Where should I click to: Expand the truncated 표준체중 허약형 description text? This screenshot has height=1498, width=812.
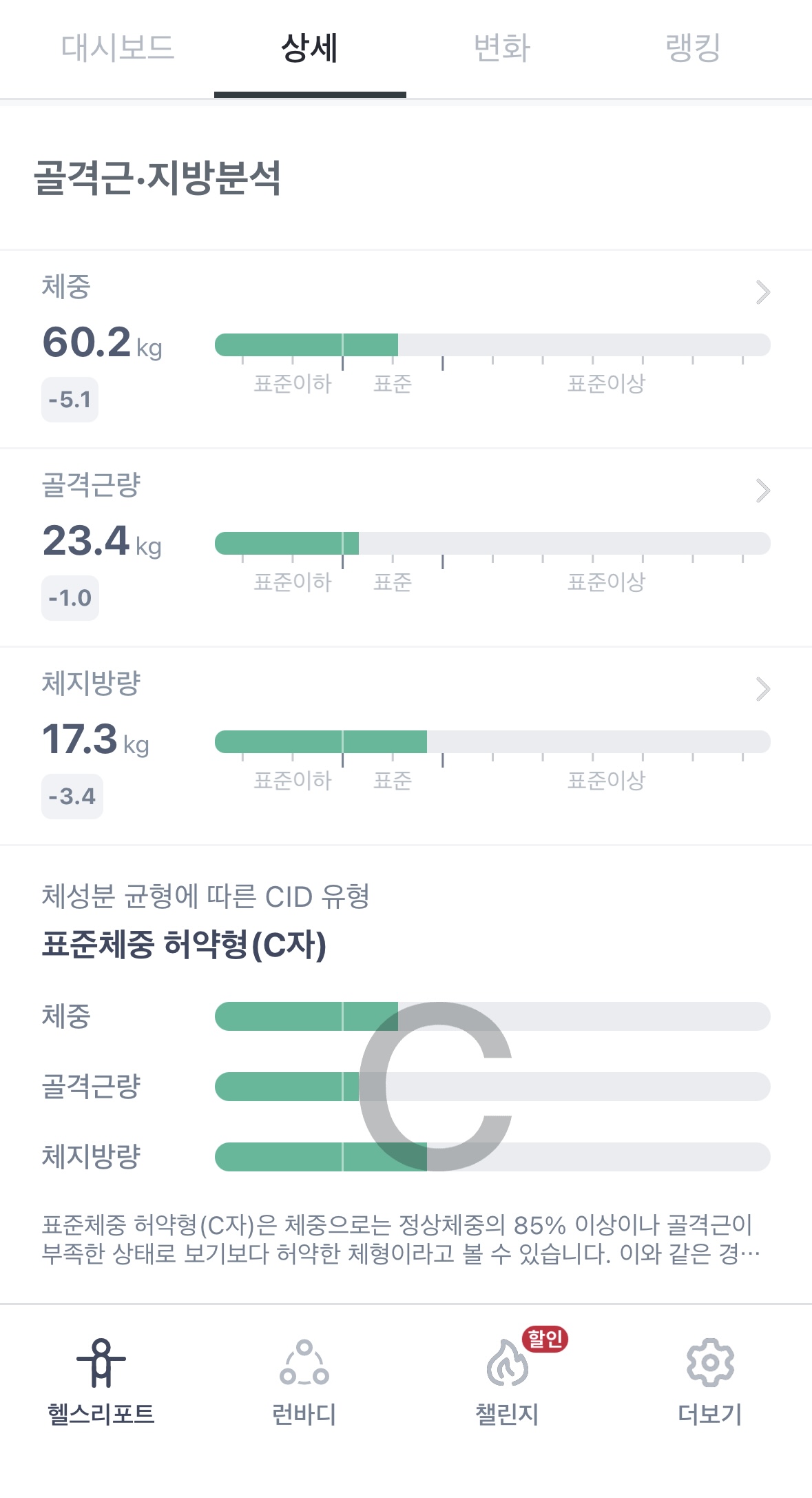tap(401, 1239)
